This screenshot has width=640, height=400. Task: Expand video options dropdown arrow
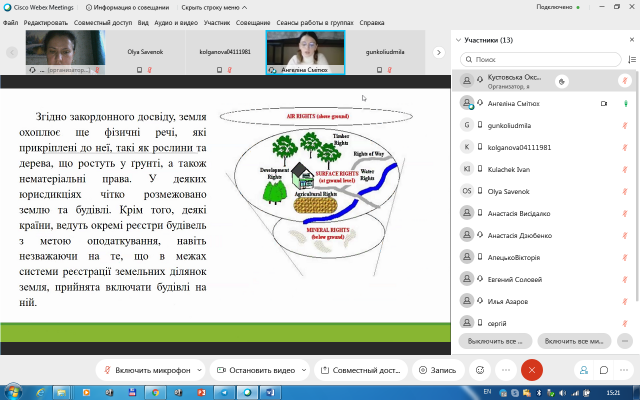(302, 370)
